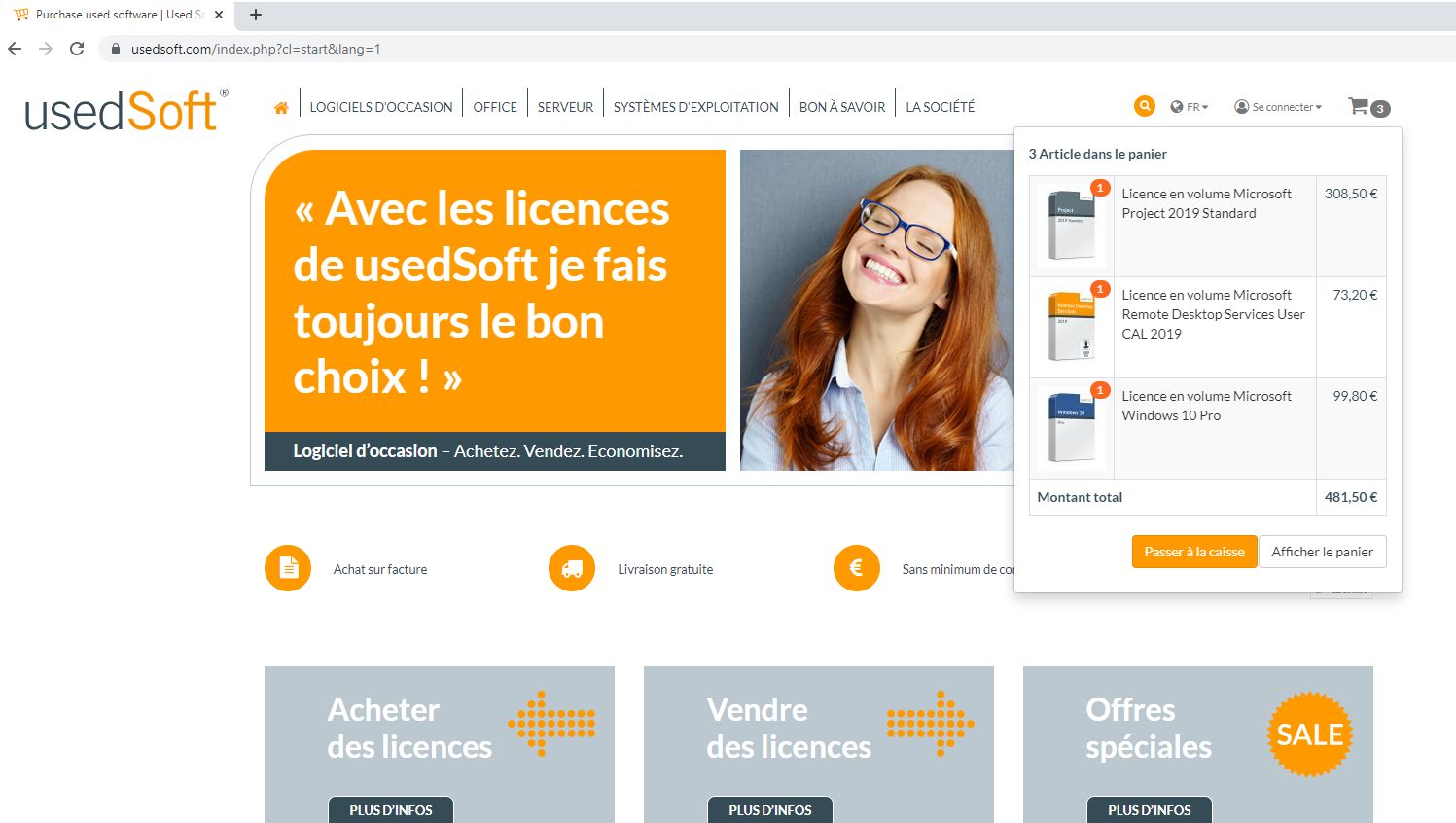Click the Livraison gratuite truck icon
The width and height of the screenshot is (1456, 823).
tap(572, 568)
